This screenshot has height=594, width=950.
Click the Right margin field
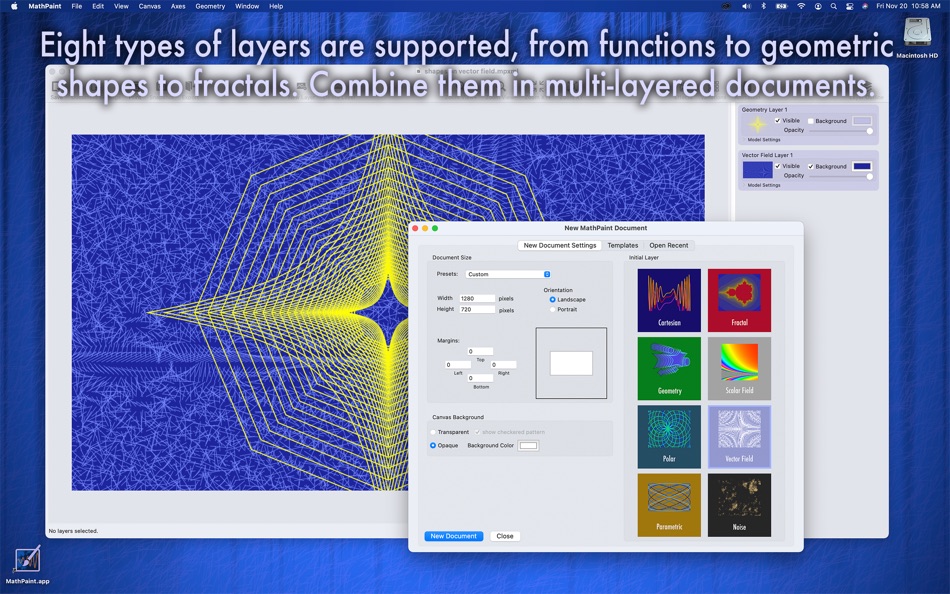coord(503,365)
